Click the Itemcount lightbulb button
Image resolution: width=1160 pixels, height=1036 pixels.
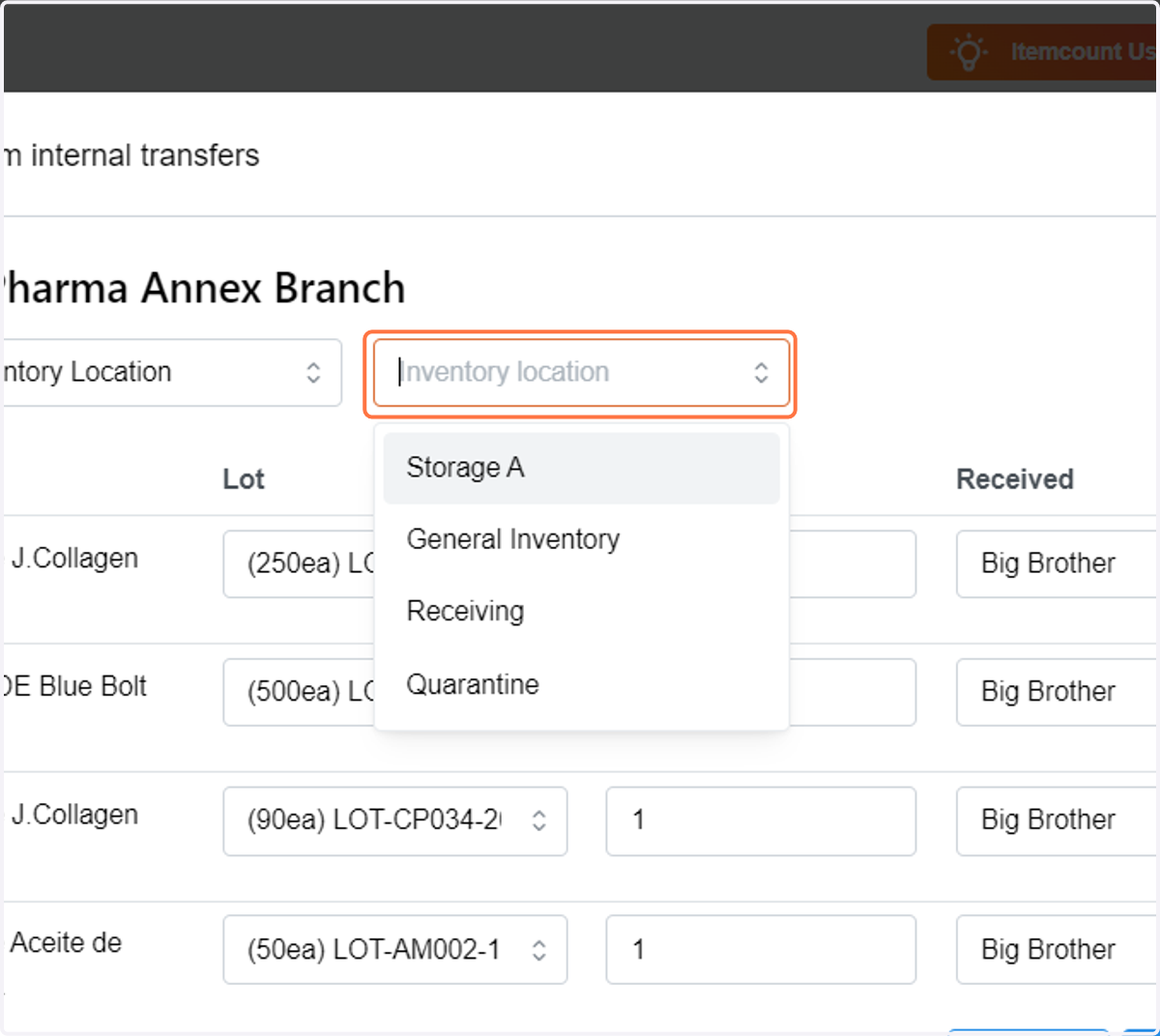[1043, 52]
